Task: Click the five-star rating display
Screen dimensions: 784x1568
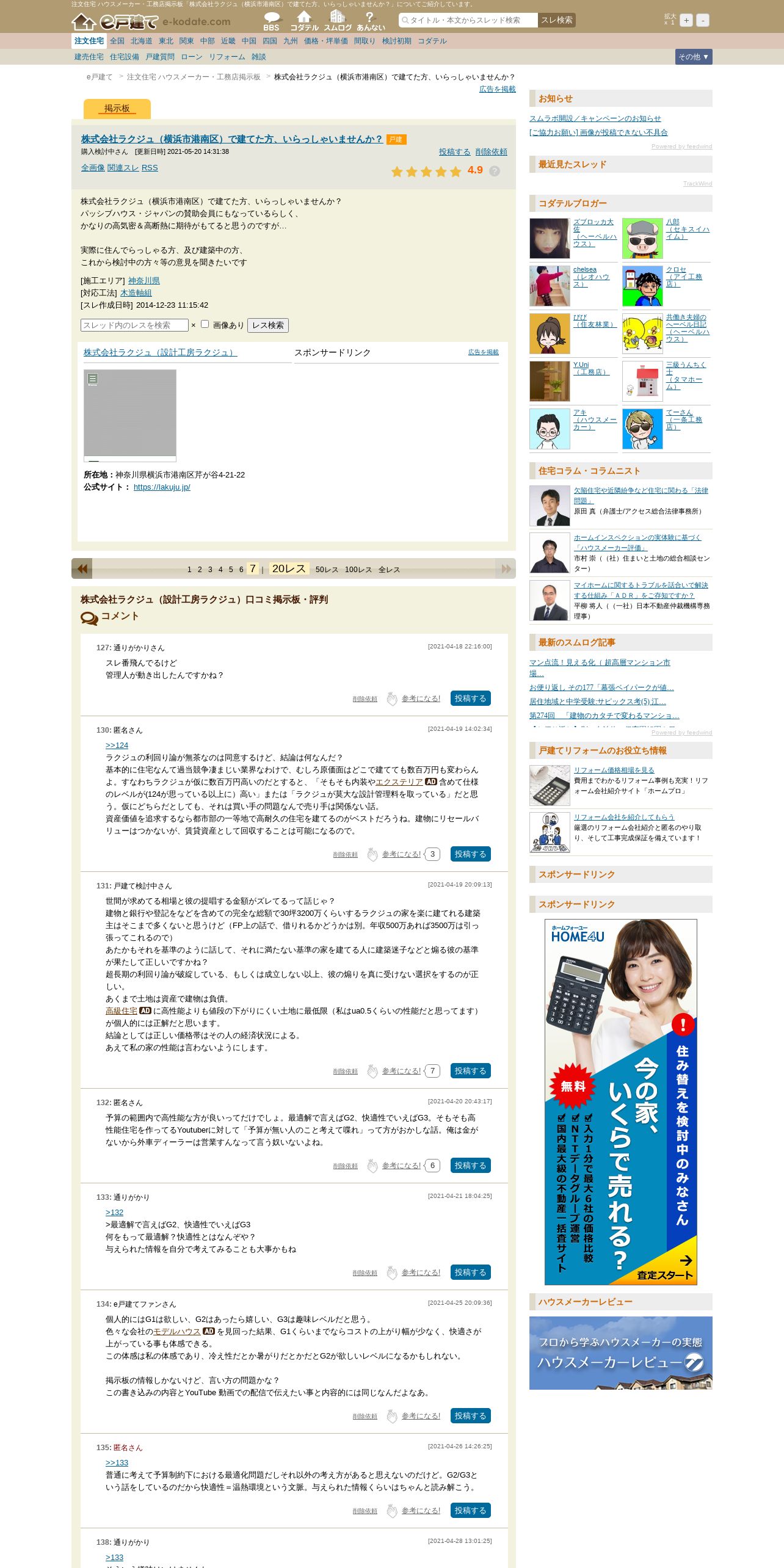Action: tap(426, 172)
